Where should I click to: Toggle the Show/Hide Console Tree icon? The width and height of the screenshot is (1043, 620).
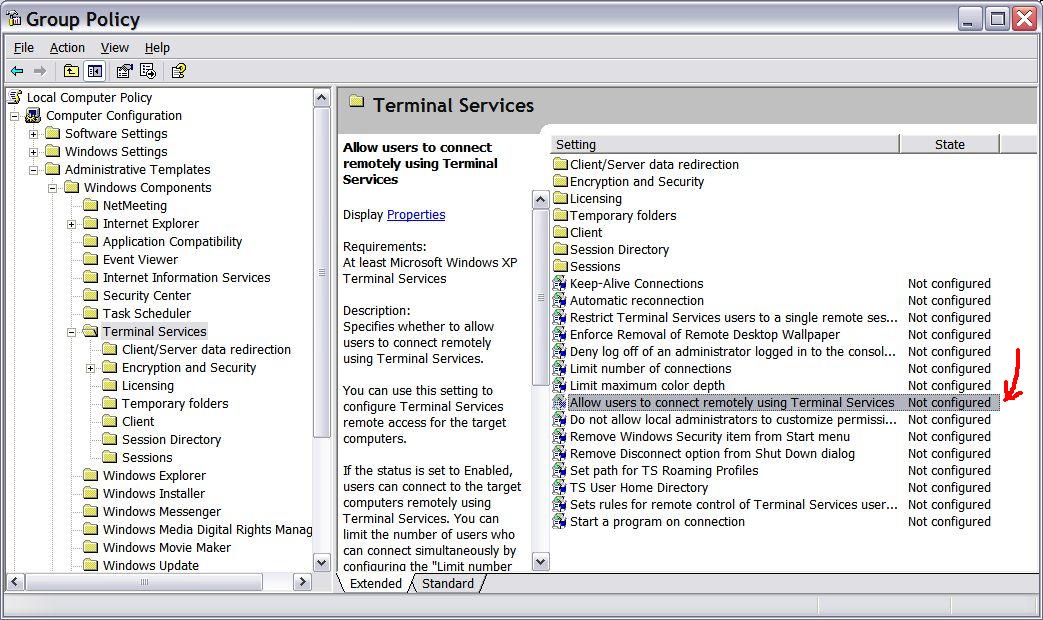pos(93,71)
